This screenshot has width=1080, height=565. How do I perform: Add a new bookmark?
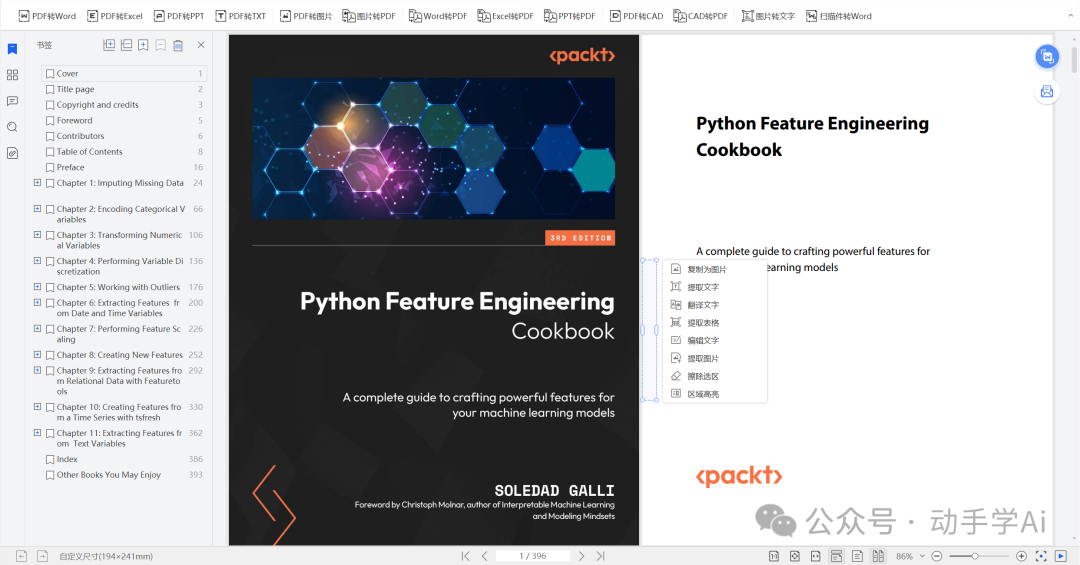143,45
